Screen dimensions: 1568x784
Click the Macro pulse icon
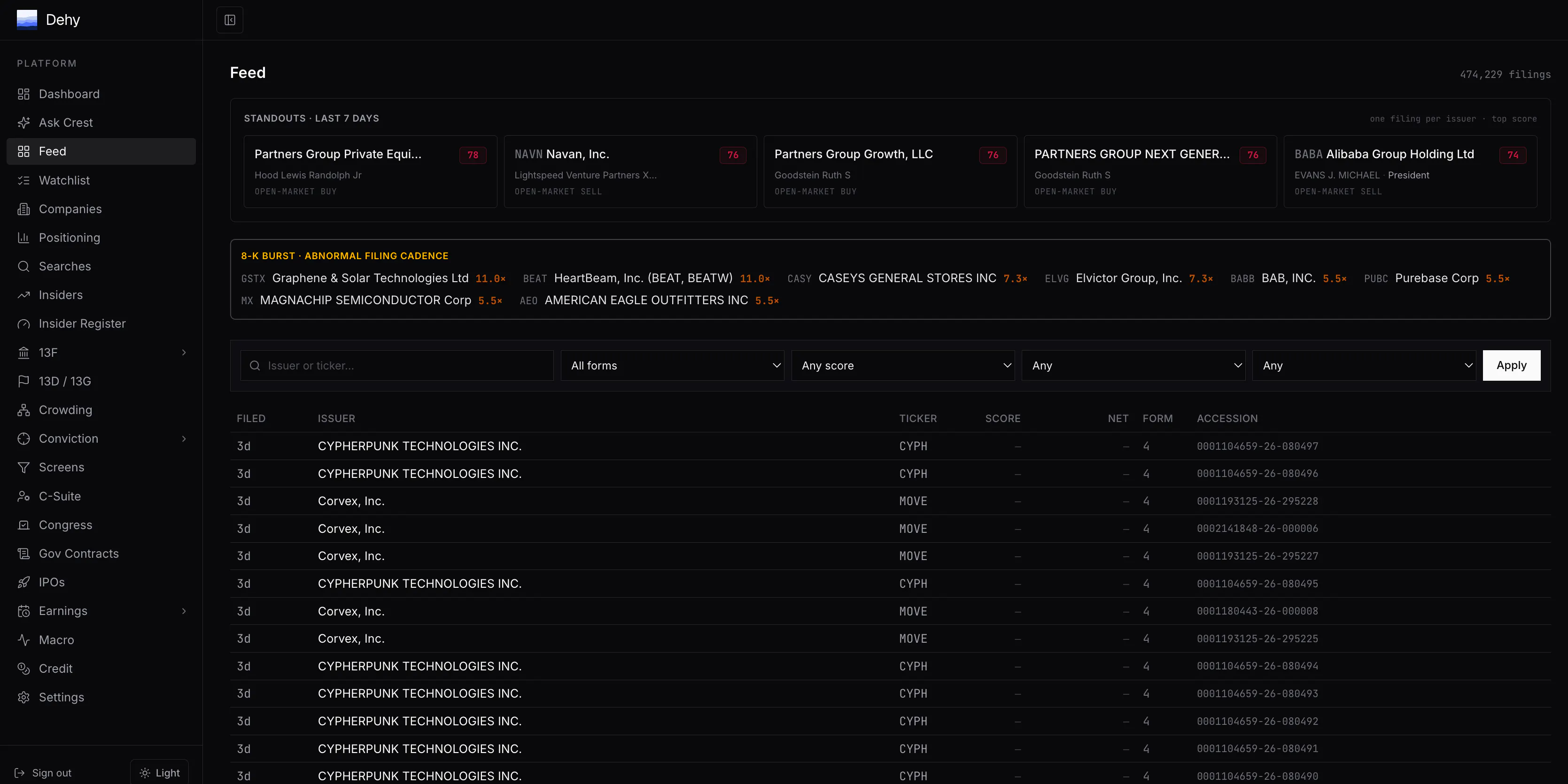tap(24, 640)
